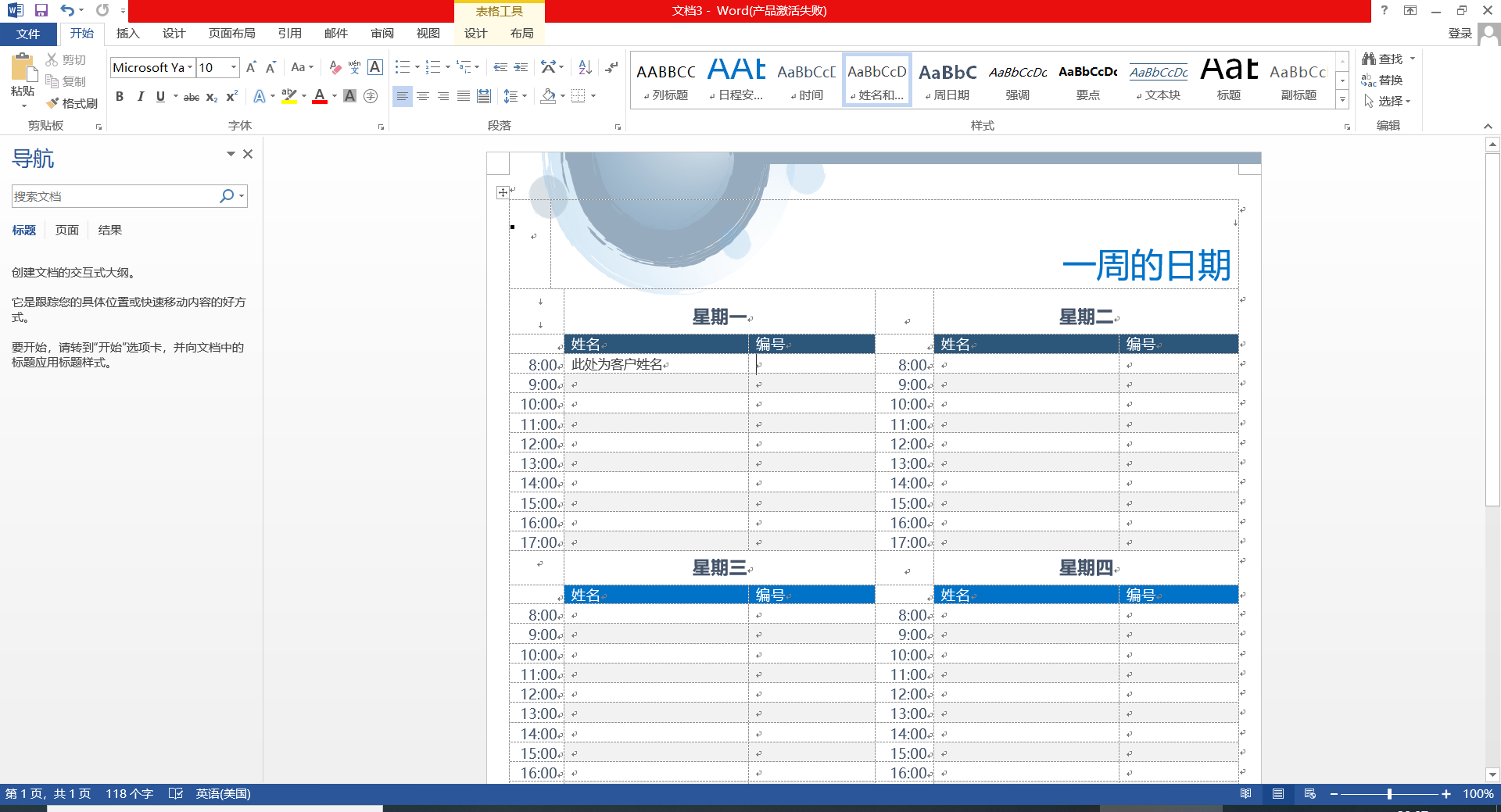
Task: Select the Read Mode view icon
Action: (x=1246, y=793)
